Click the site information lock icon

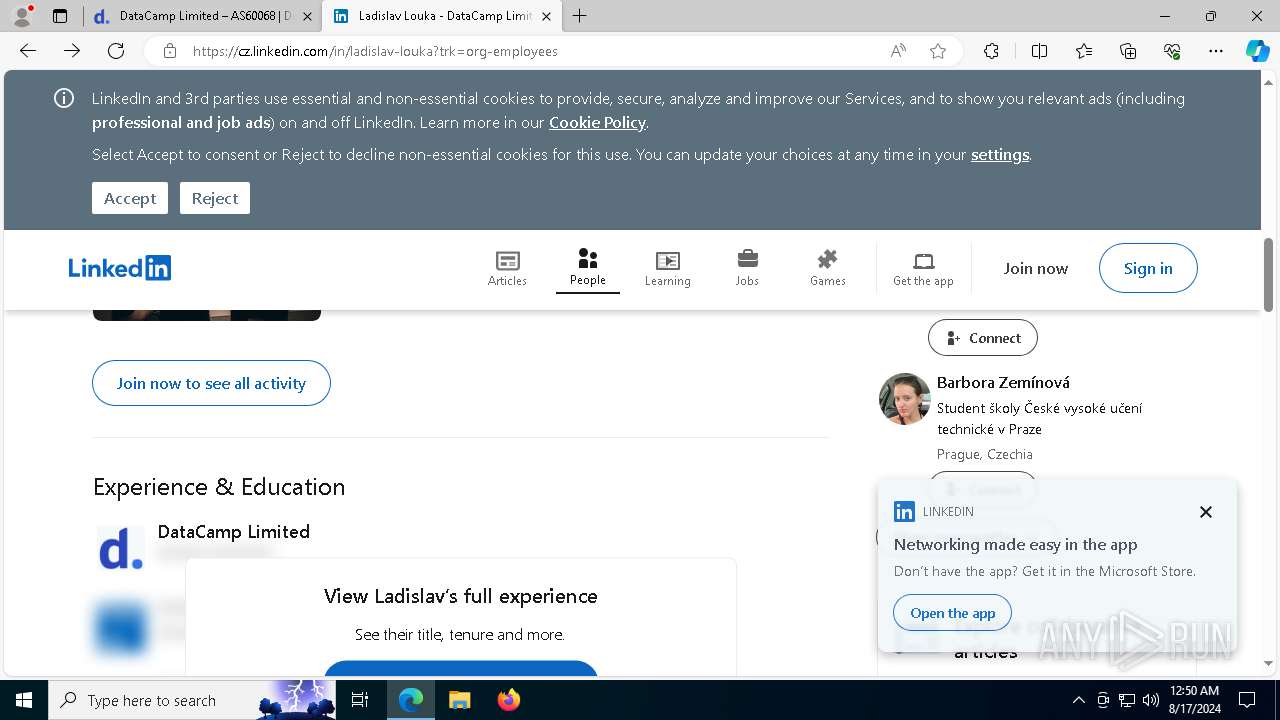tap(170, 51)
